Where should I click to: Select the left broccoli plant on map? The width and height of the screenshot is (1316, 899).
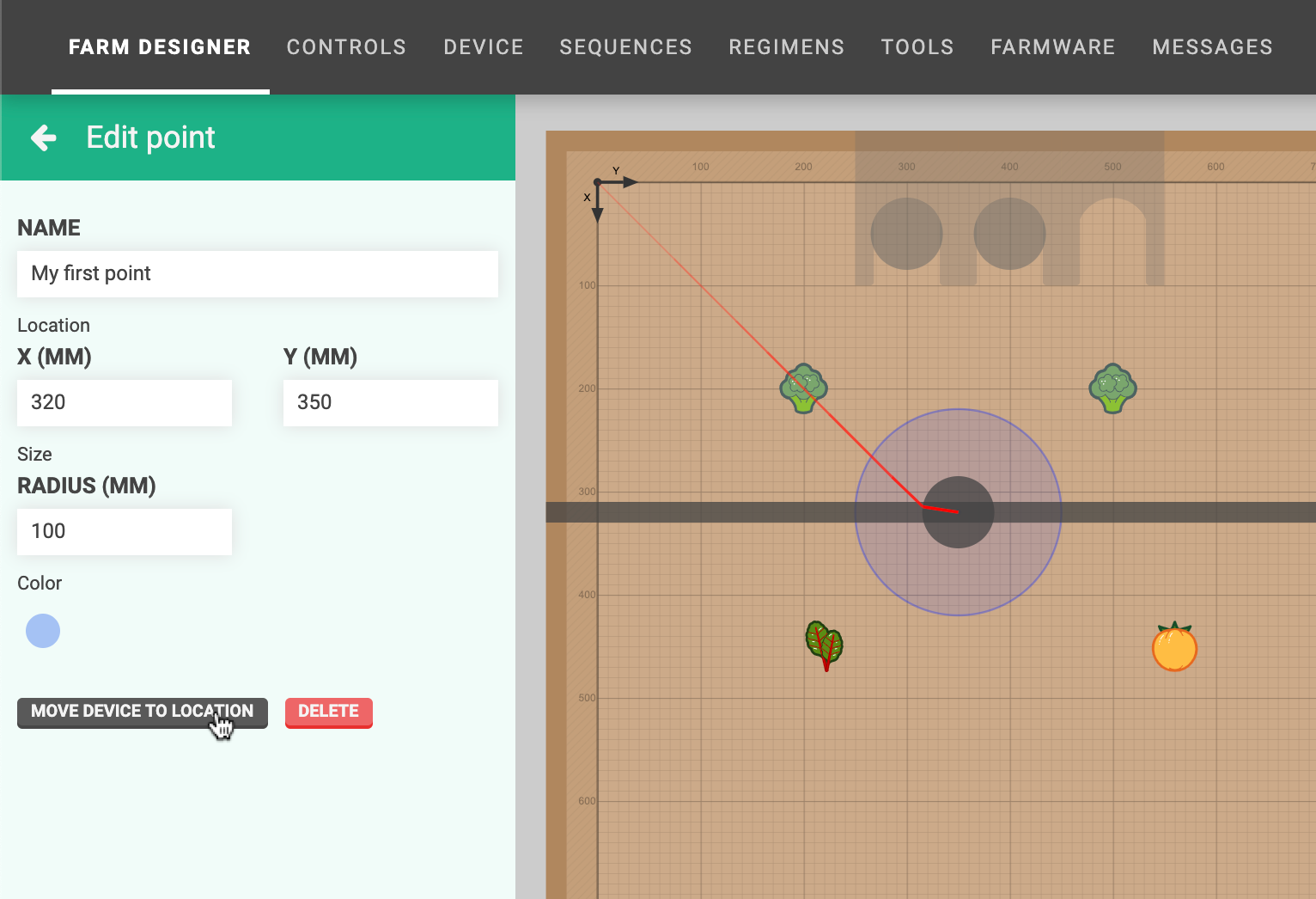803,388
